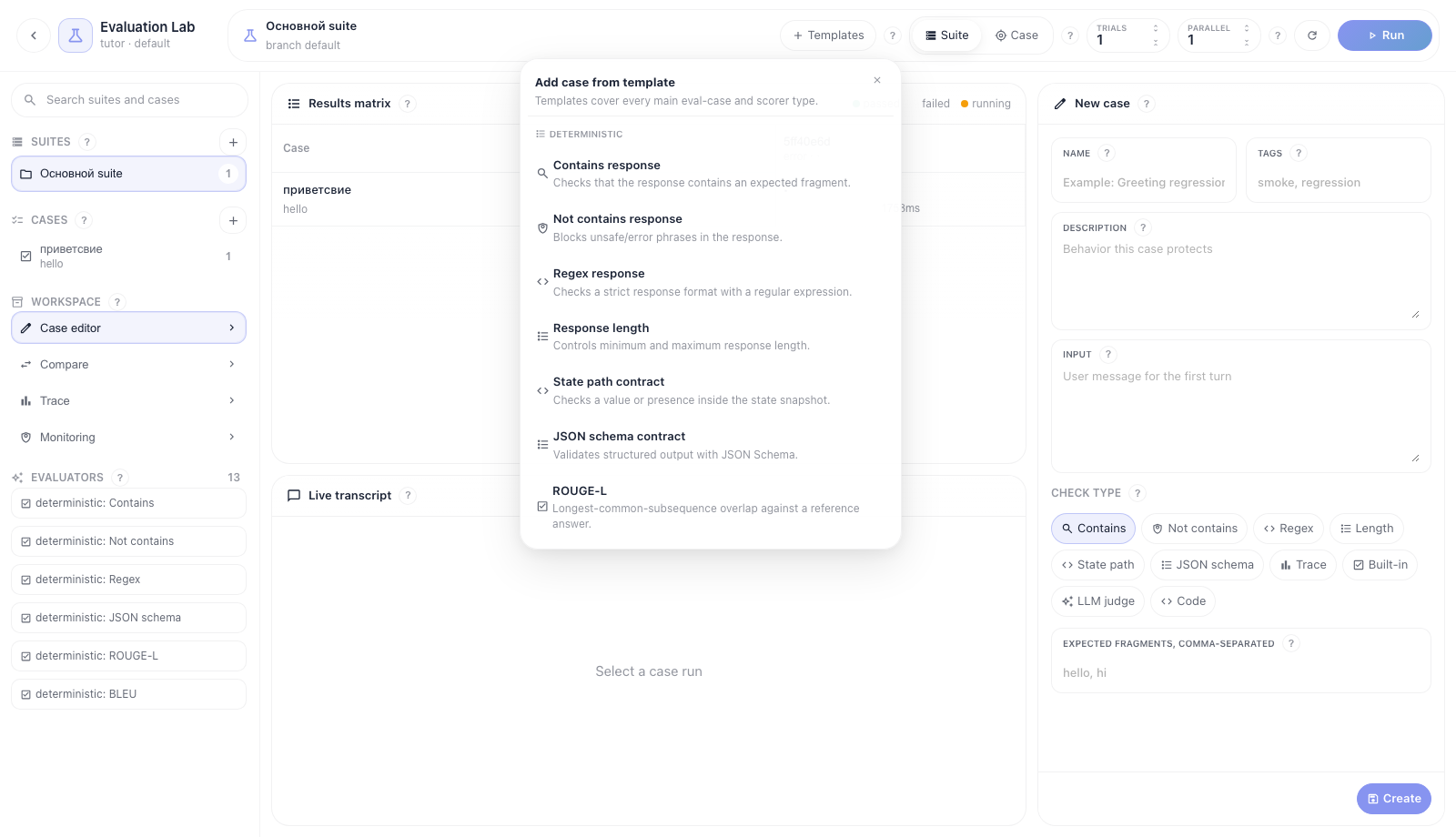This screenshot has width=1456, height=837.
Task: Click the Results matrix list icon
Action: 294,104
